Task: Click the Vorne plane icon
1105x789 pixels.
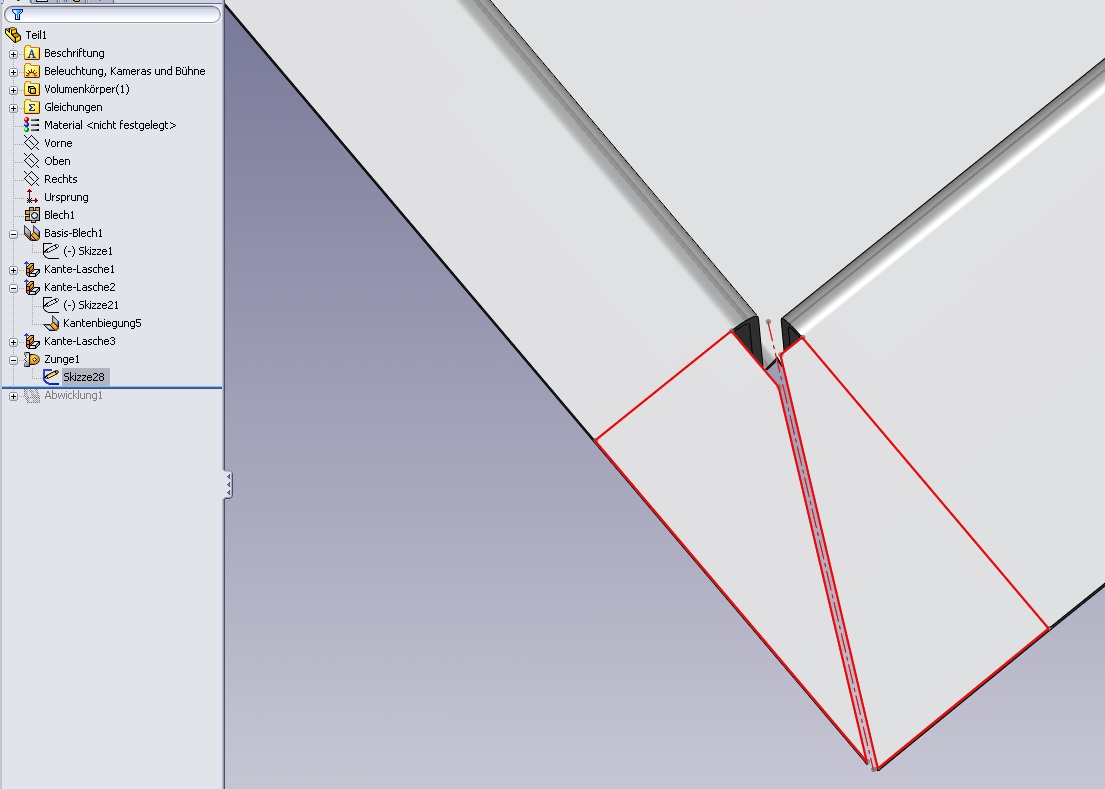Action: click(x=32, y=143)
